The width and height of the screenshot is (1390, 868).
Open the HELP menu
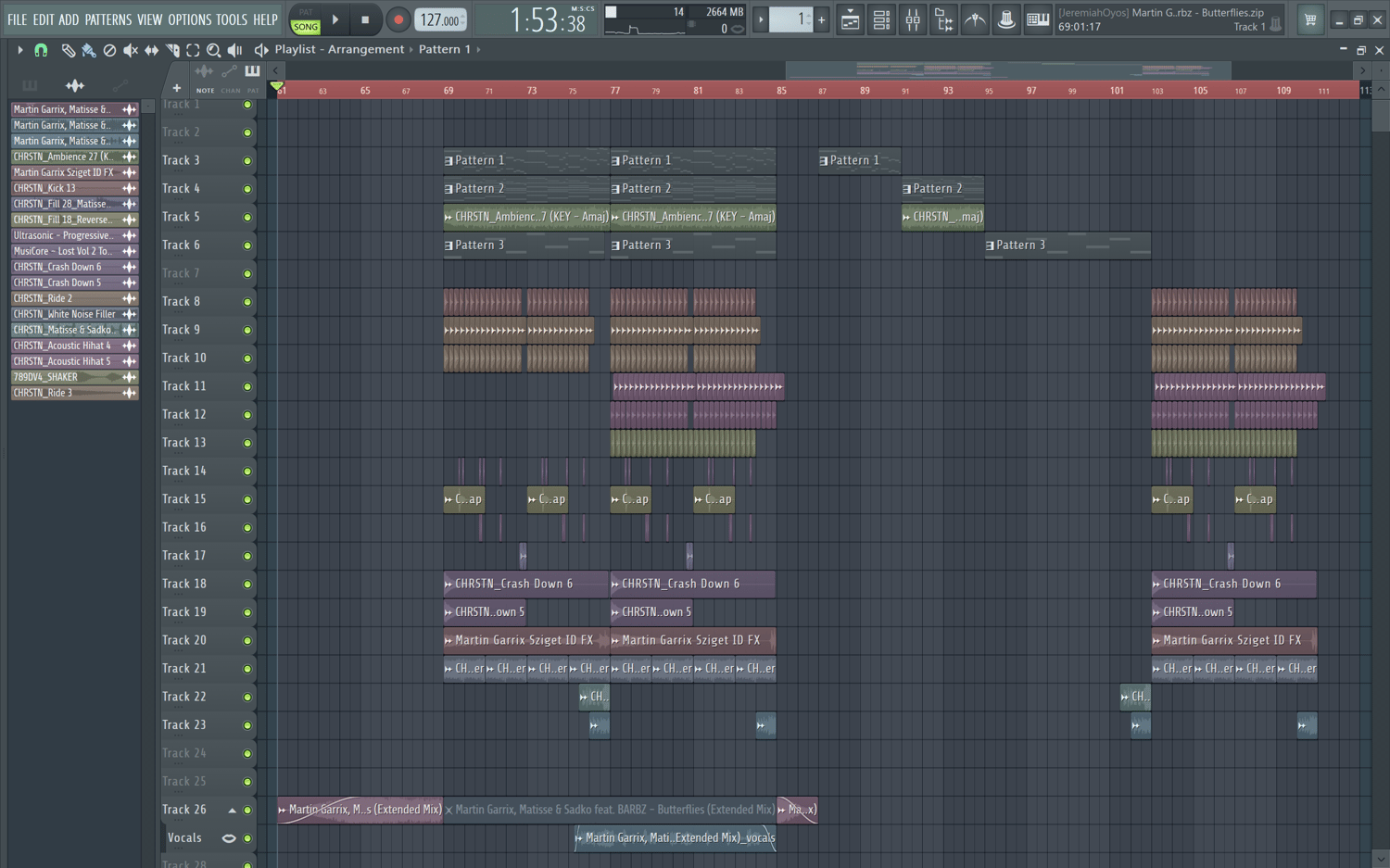click(266, 19)
